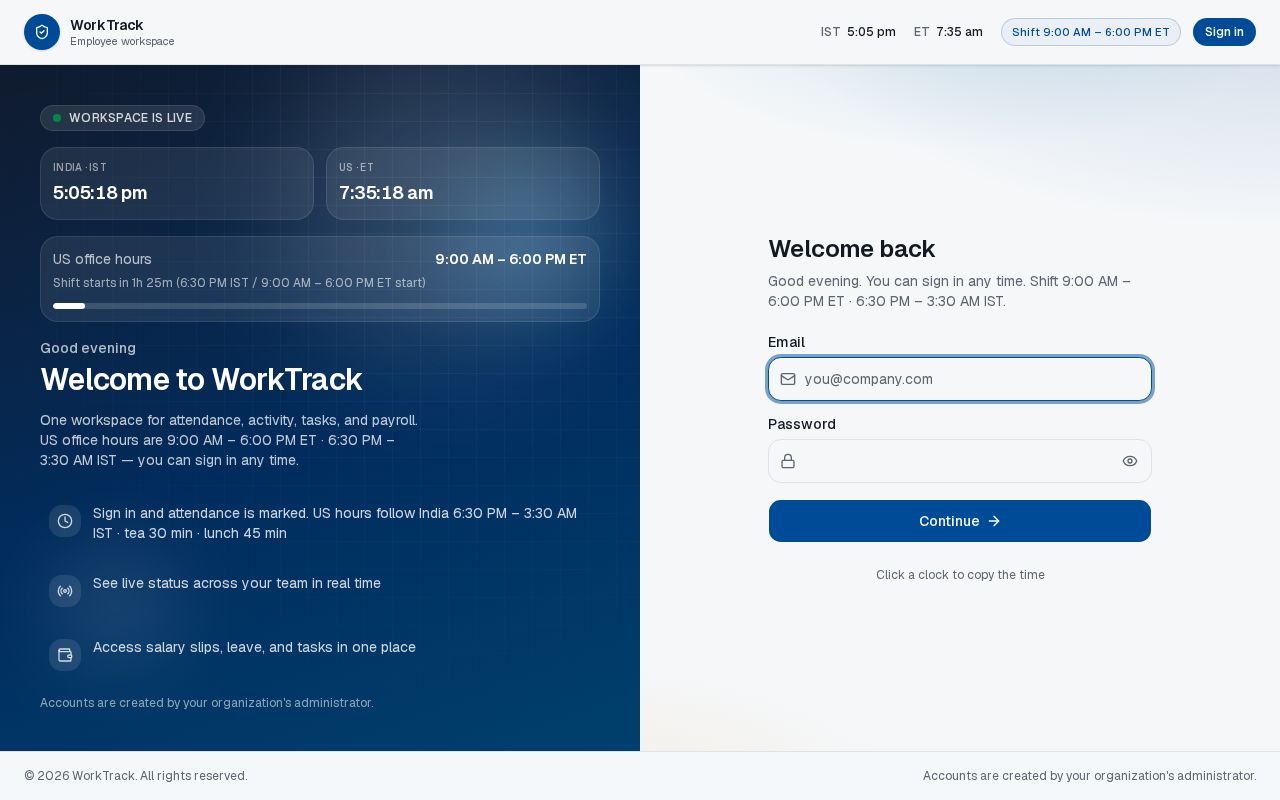The height and width of the screenshot is (800, 1280).
Task: Click the lock icon in Password field
Action: tap(788, 461)
